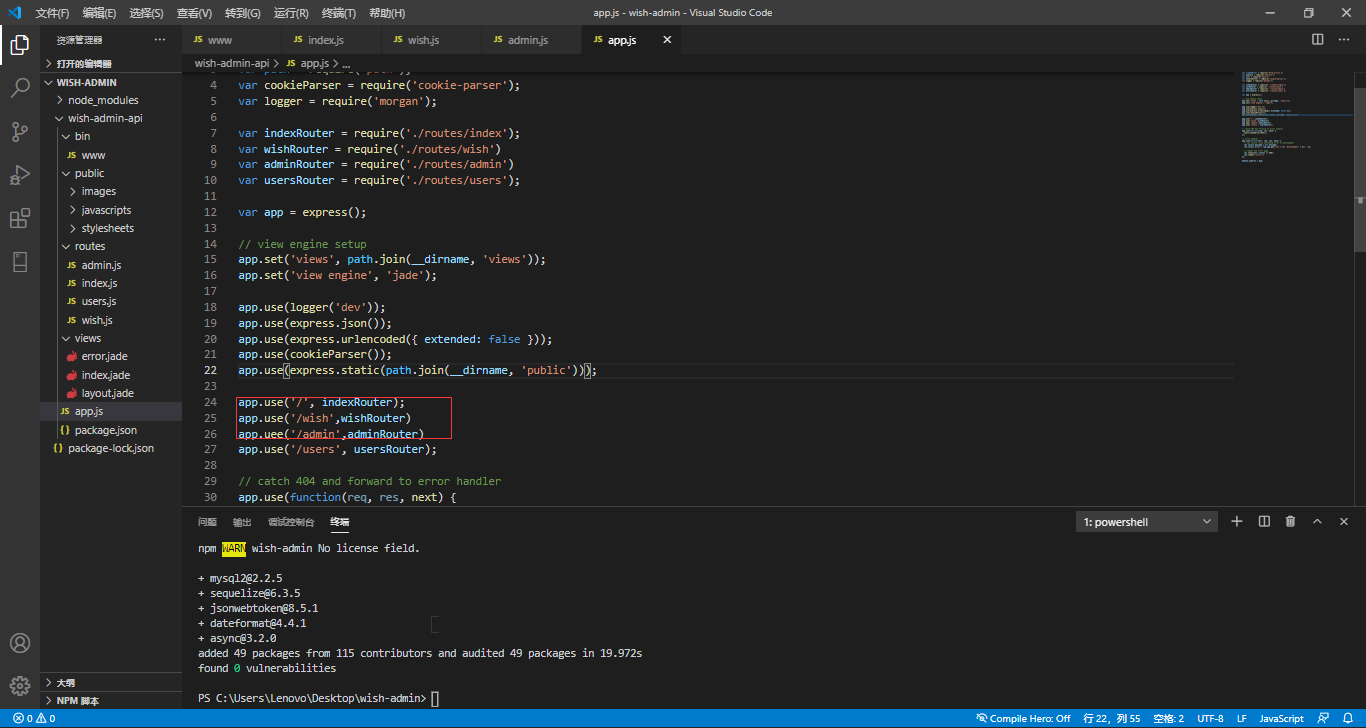
Task: Switch to the 问题 panel tab
Action: coord(207,522)
